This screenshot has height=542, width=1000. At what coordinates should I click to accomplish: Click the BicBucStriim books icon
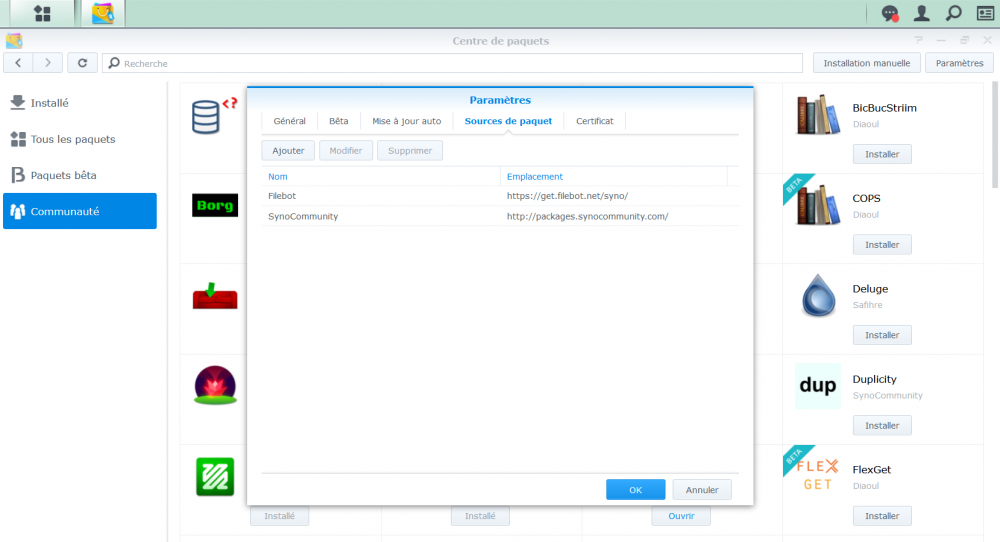[818, 115]
